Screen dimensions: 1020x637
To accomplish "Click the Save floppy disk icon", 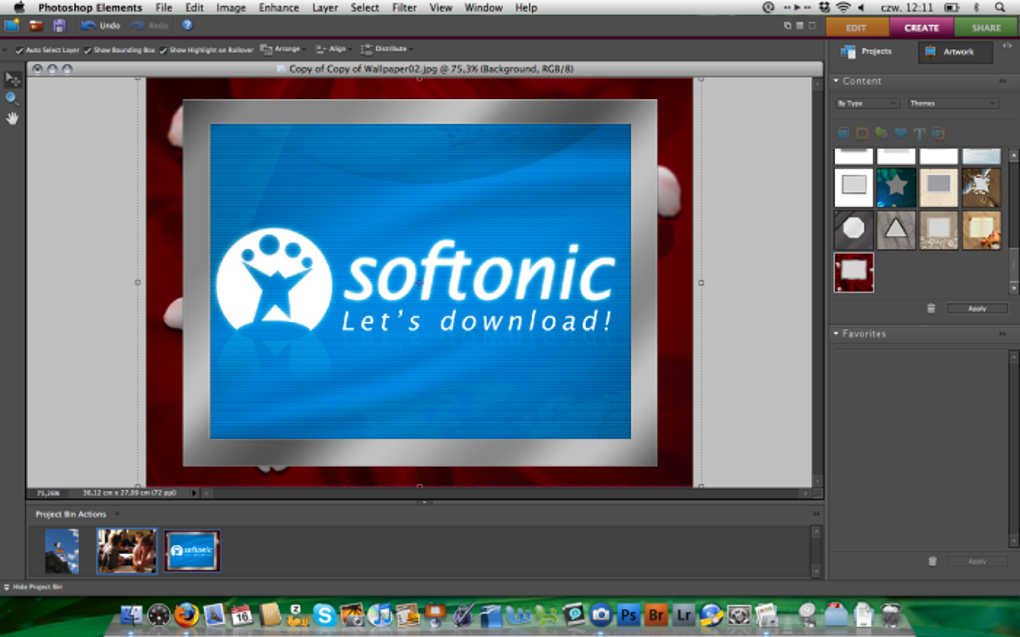I will click(x=59, y=25).
